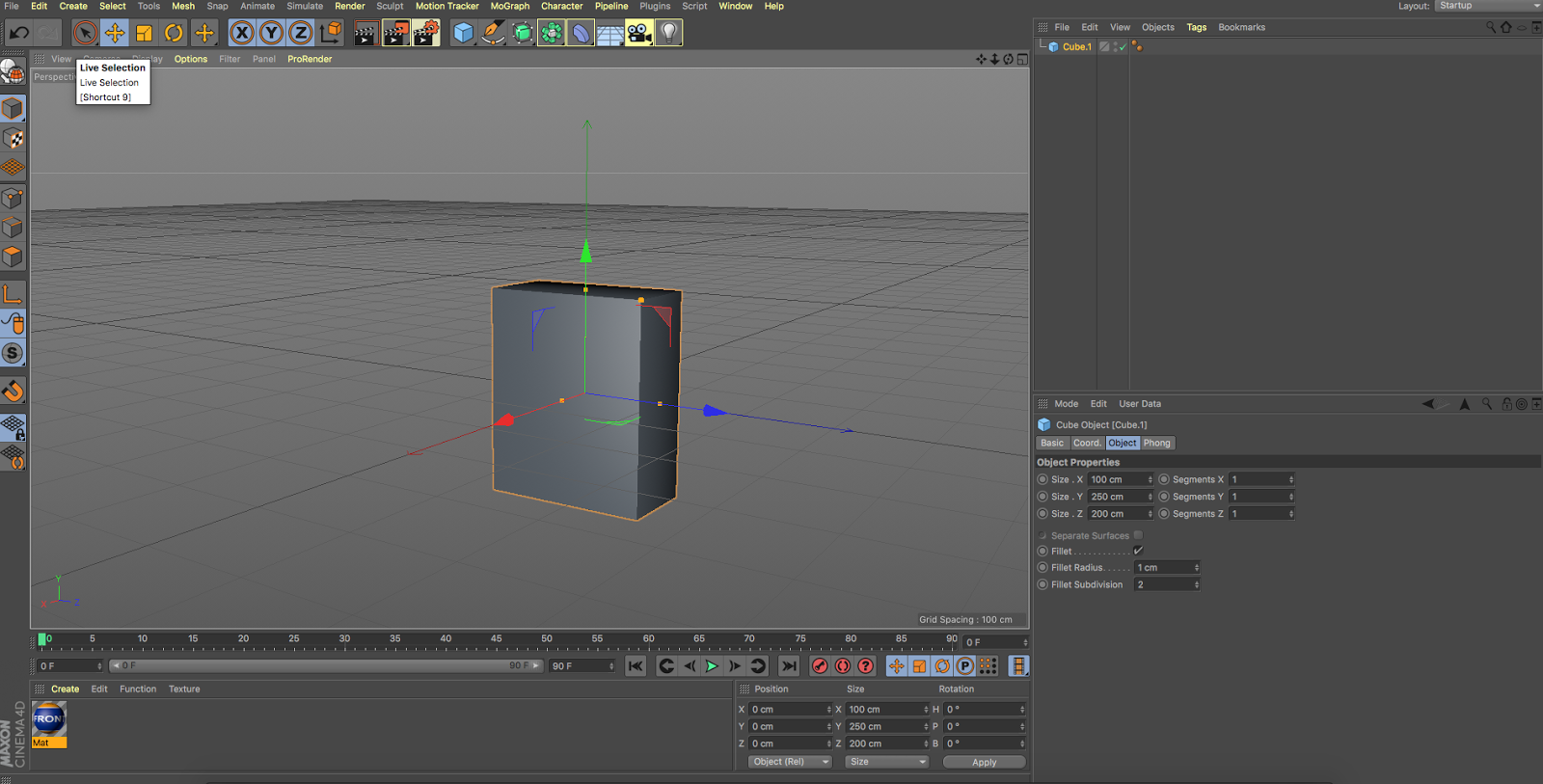Viewport: 1543px width, 784px height.
Task: Select the Rotate tool
Action: pyautogui.click(x=174, y=34)
